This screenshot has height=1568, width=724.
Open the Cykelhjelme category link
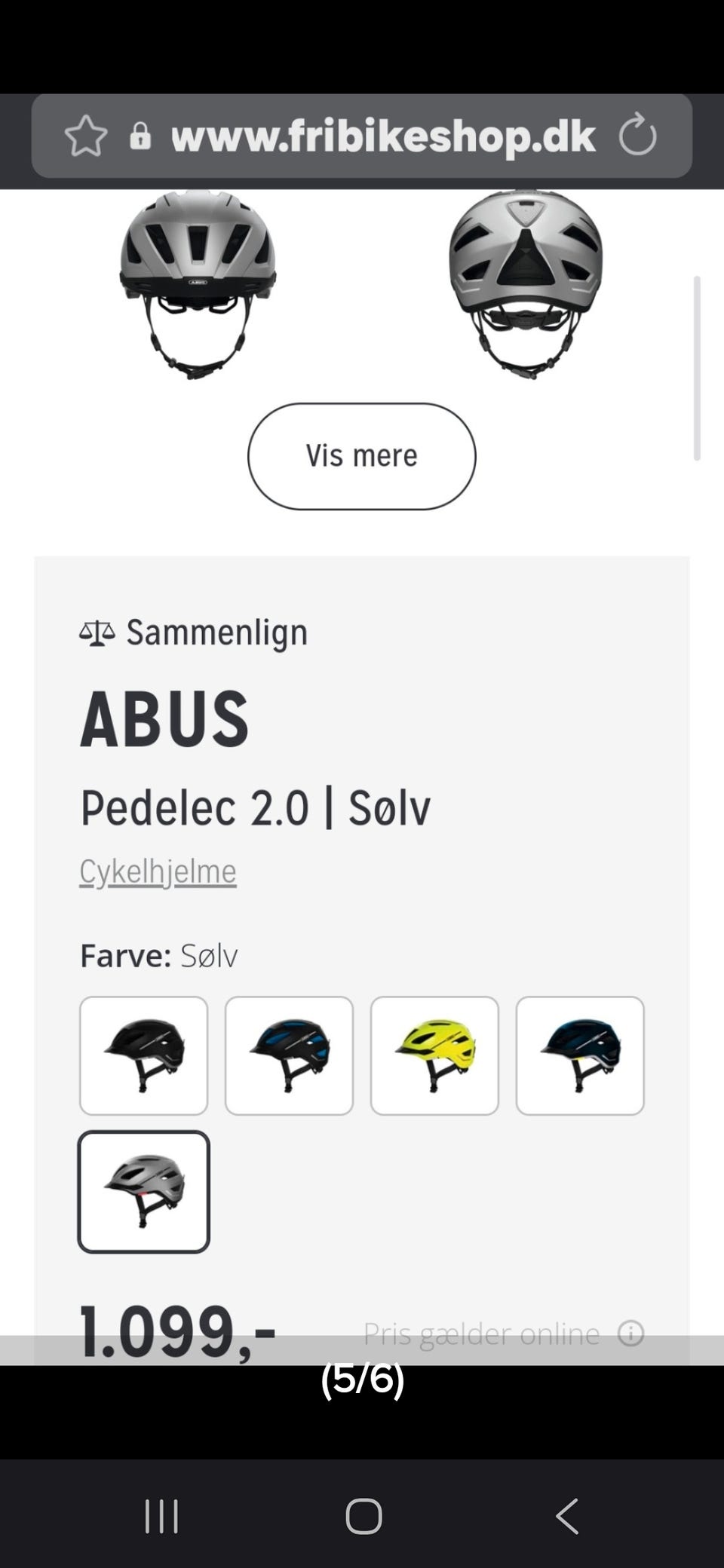pyautogui.click(x=158, y=871)
